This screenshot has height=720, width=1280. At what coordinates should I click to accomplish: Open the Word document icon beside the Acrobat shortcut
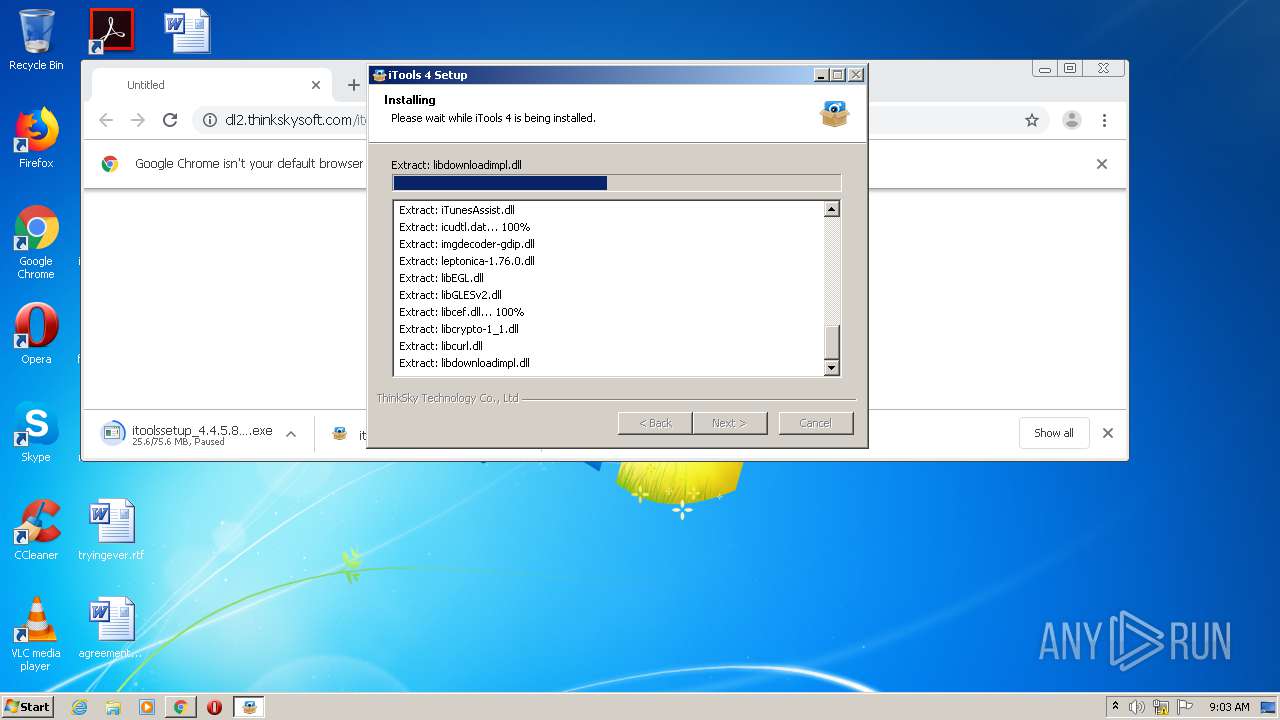click(x=187, y=30)
